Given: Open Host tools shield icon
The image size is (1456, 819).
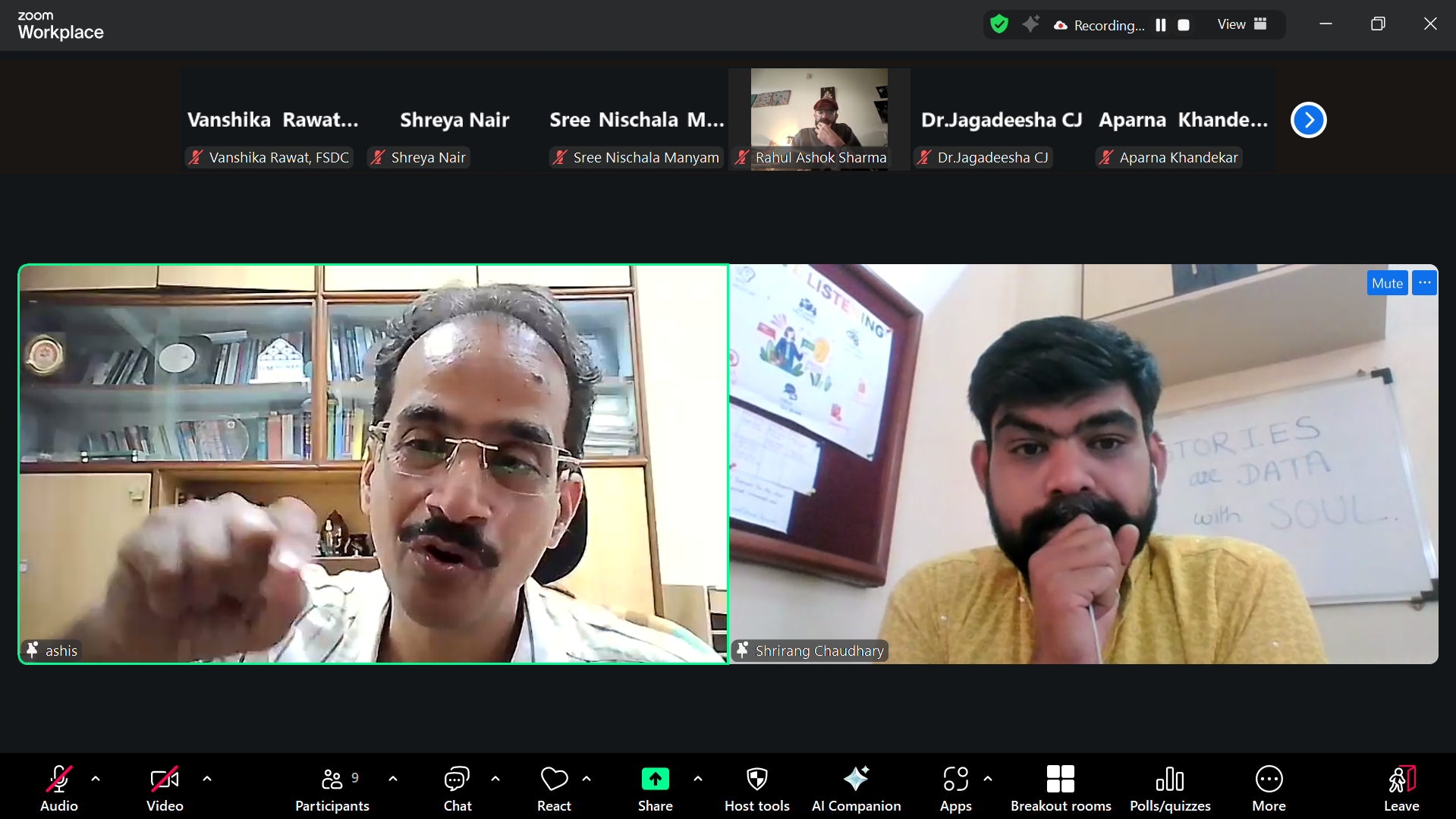Looking at the screenshot, I should [x=756, y=780].
